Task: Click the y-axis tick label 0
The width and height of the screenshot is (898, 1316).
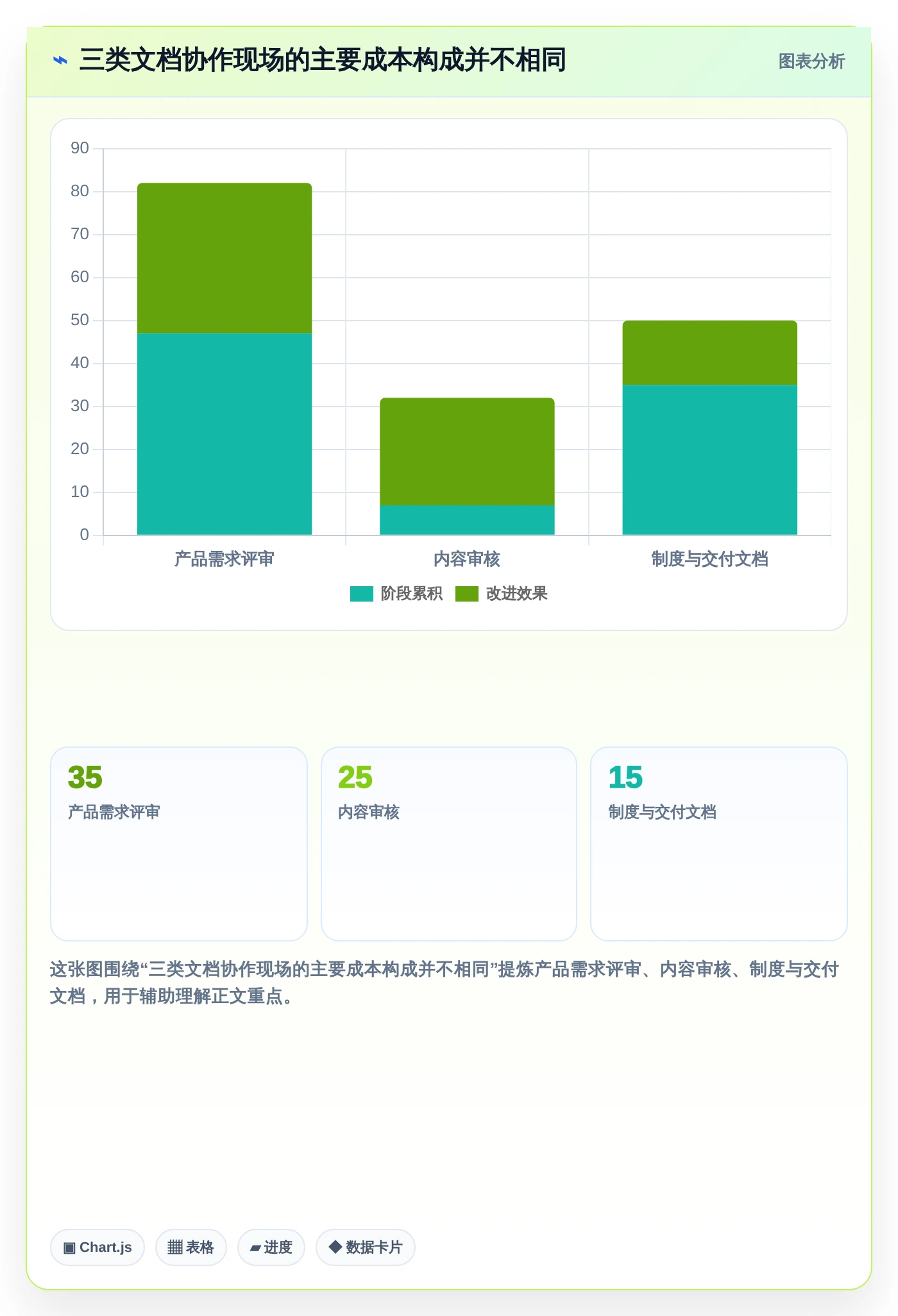Action: coord(85,535)
